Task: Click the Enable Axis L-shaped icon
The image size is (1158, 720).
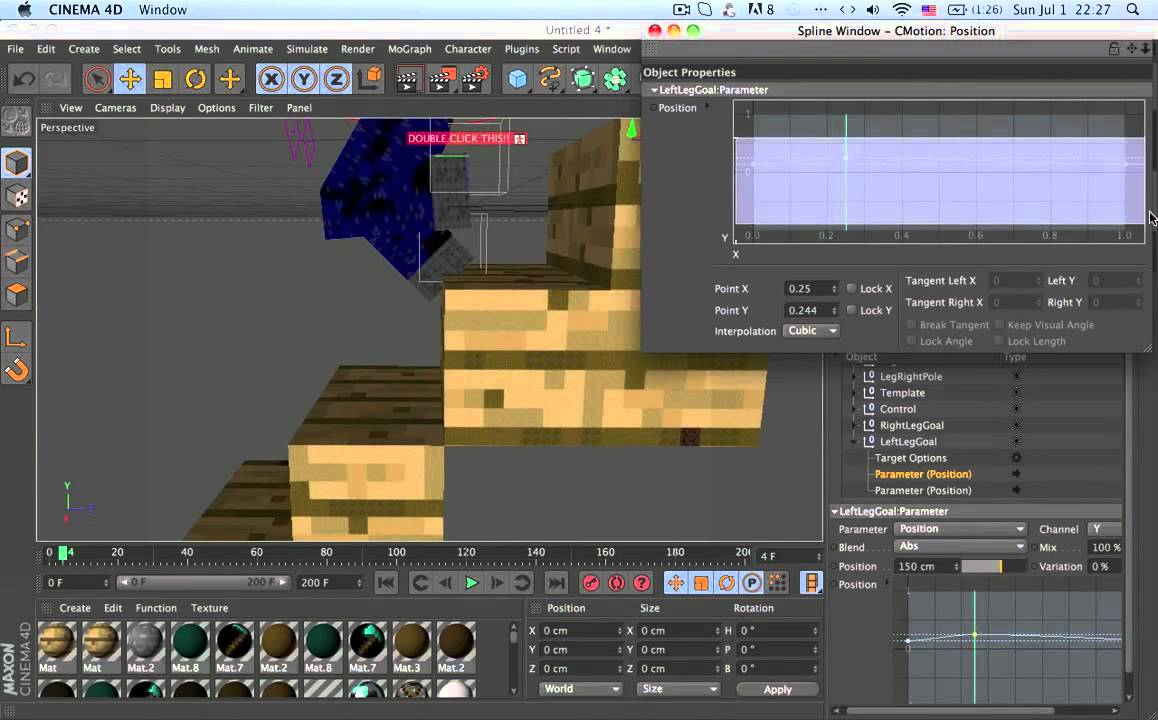Action: pyautogui.click(x=16, y=337)
